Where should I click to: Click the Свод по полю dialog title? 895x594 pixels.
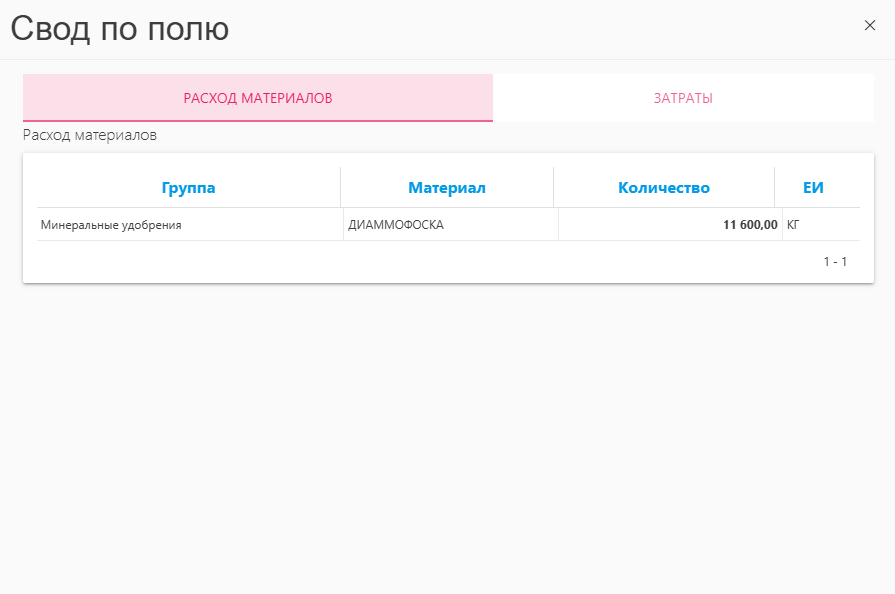pyautogui.click(x=120, y=28)
